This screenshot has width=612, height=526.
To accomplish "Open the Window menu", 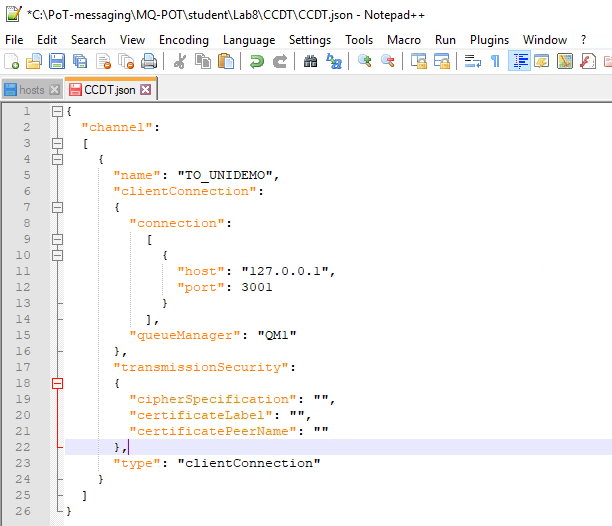I will pyautogui.click(x=545, y=40).
